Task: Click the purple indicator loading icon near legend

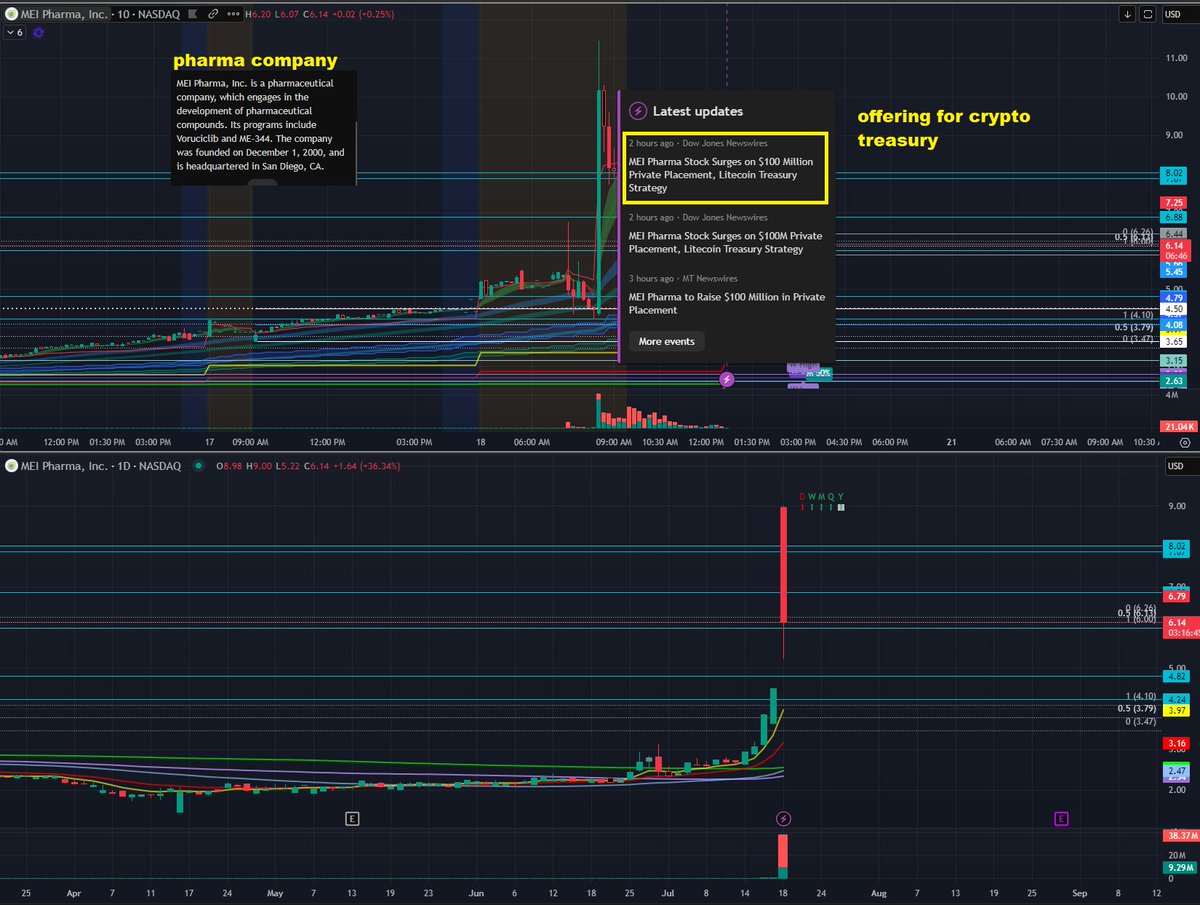Action: [39, 32]
